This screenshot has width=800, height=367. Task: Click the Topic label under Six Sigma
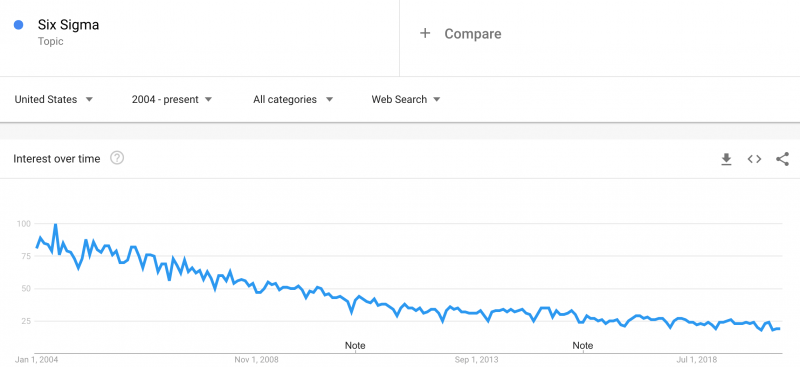pos(51,41)
